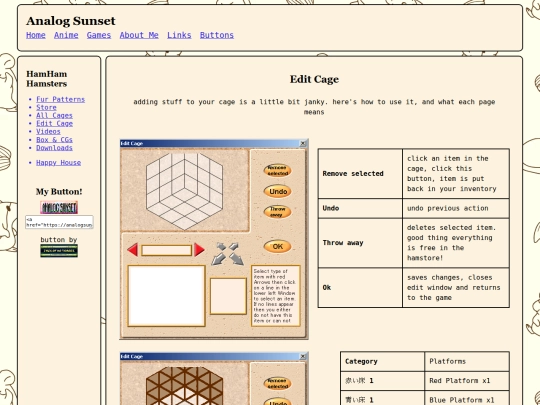Screen dimensions: 540x405
Task: Open the Games page link
Action: [x=99, y=35]
